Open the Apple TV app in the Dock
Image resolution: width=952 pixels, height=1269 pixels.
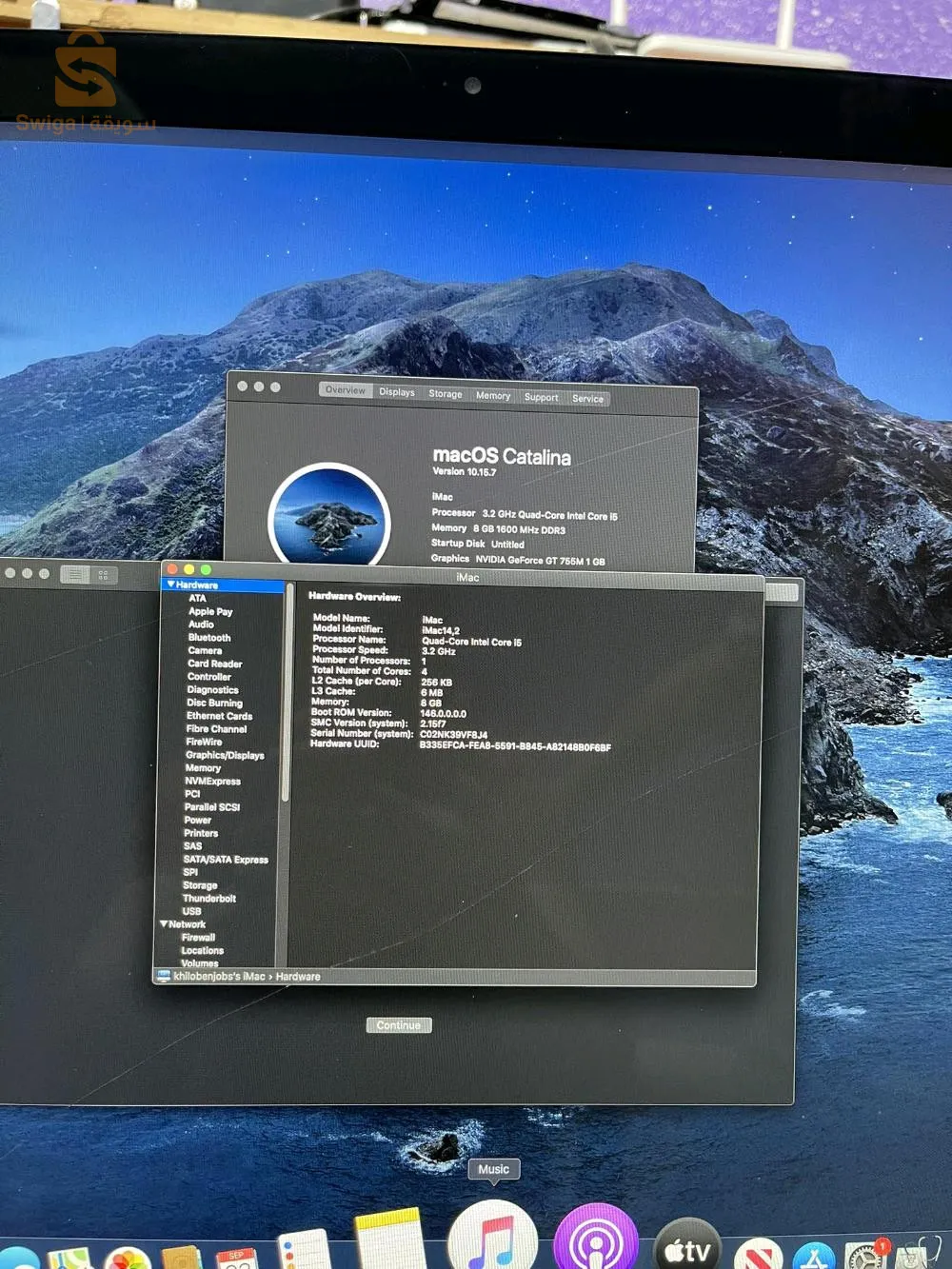click(686, 1247)
